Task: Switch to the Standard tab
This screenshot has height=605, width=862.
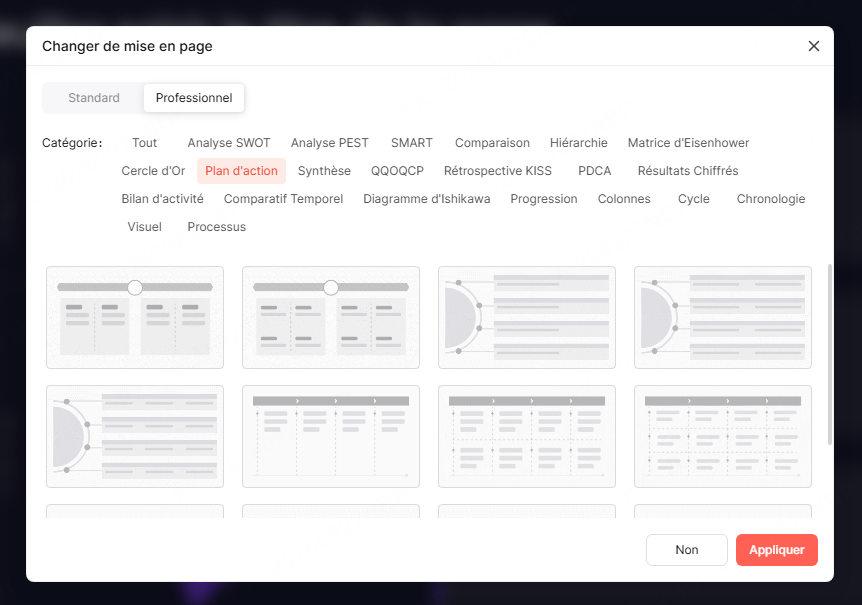Action: click(x=94, y=98)
